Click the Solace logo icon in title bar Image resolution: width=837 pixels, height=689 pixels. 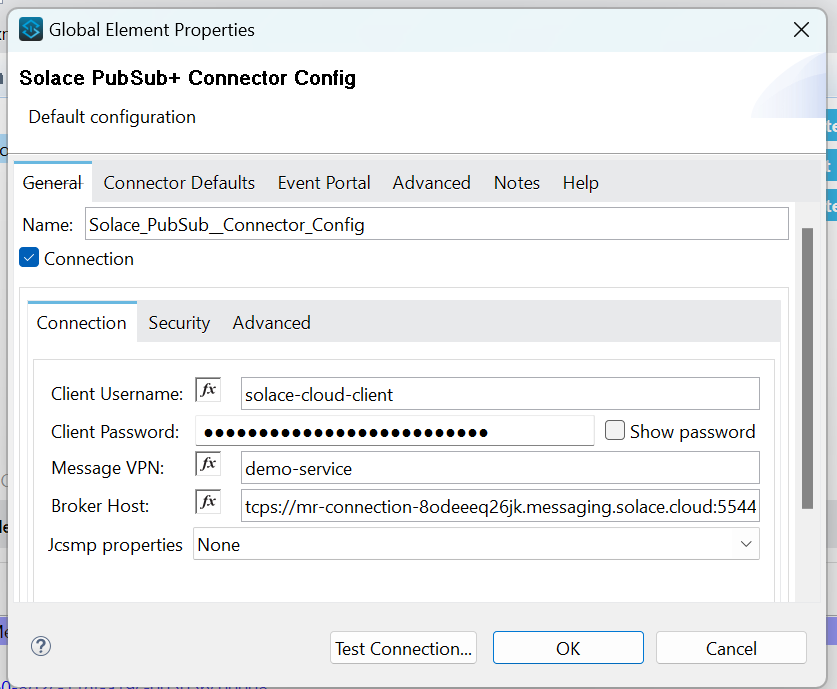(x=31, y=30)
